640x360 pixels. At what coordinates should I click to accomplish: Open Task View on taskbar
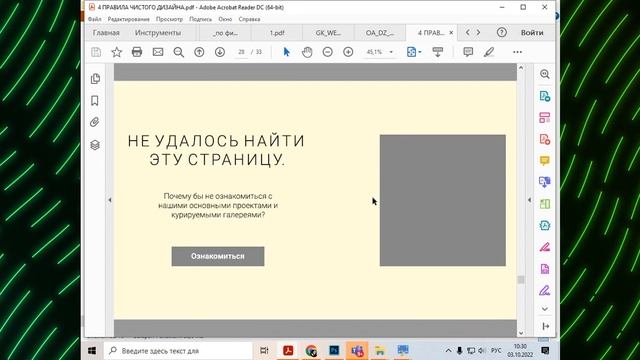pyautogui.click(x=264, y=351)
